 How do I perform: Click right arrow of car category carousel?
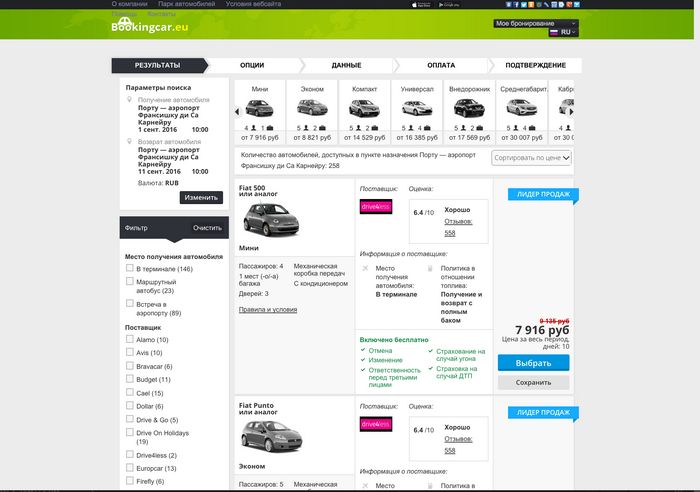click(571, 112)
